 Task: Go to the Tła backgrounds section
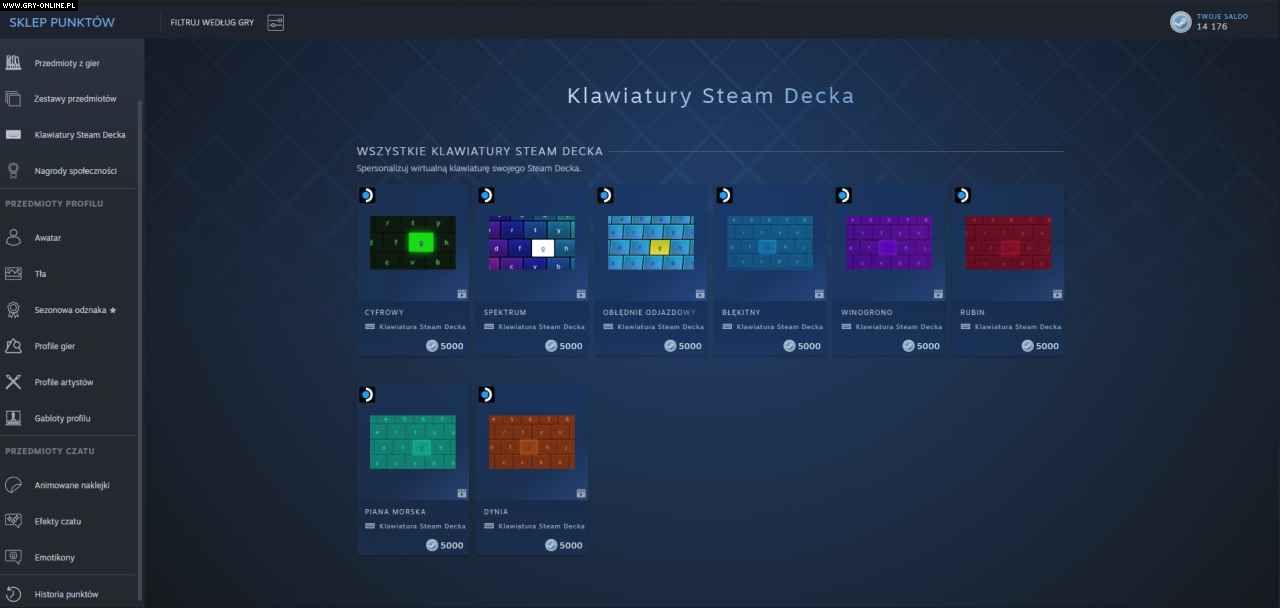pyautogui.click(x=40, y=274)
